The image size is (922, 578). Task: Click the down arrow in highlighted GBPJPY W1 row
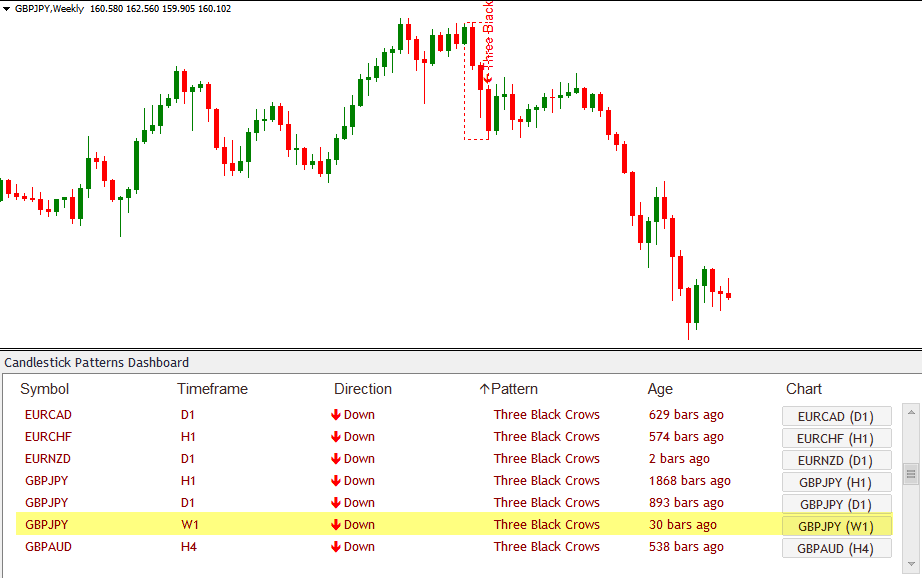tap(336, 525)
